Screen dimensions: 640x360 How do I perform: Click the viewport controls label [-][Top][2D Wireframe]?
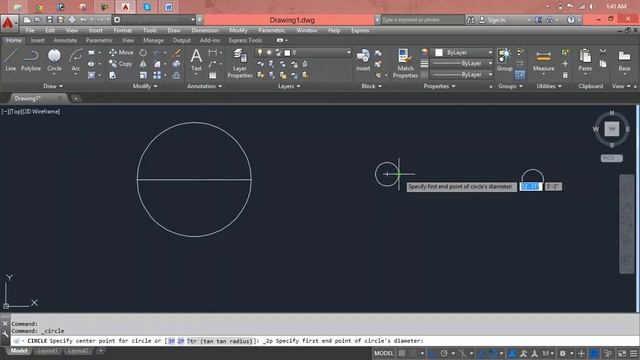(x=31, y=111)
